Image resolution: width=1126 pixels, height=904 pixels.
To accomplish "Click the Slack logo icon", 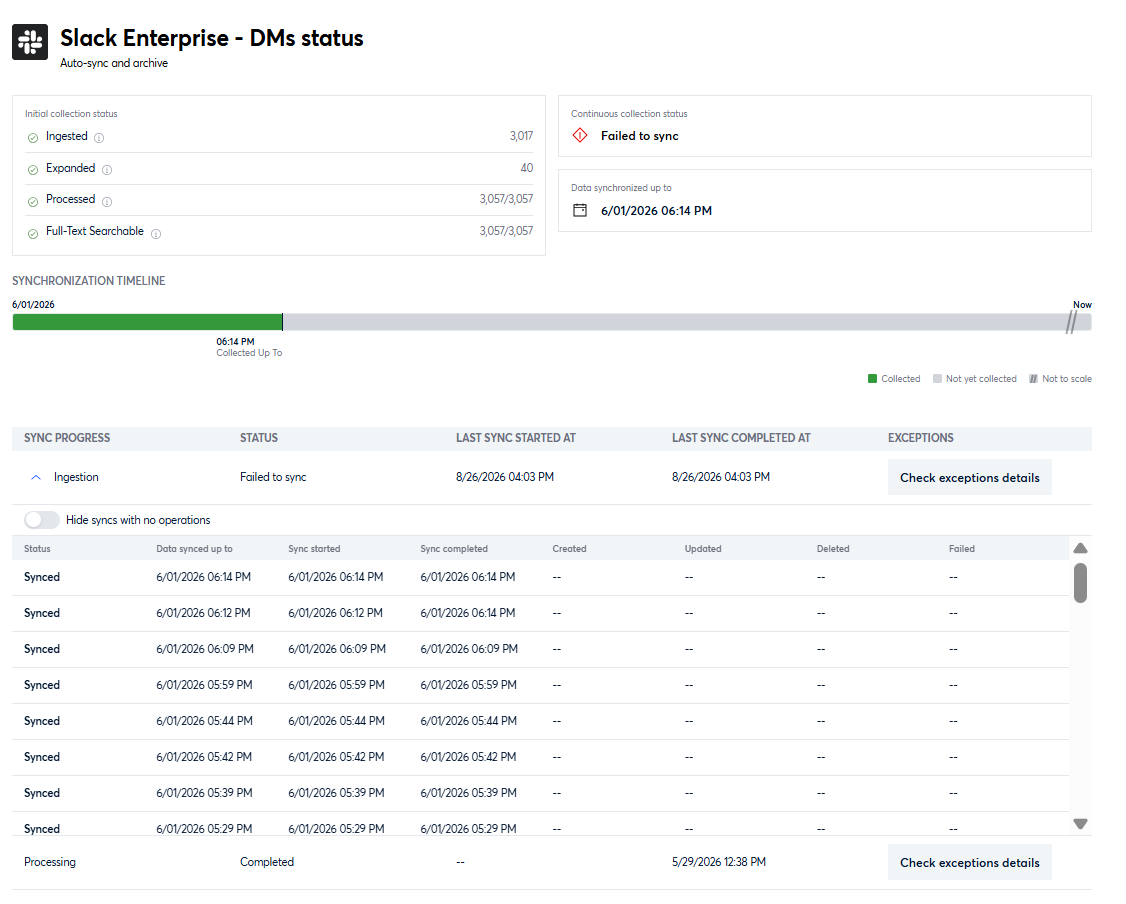I will pyautogui.click(x=30, y=42).
